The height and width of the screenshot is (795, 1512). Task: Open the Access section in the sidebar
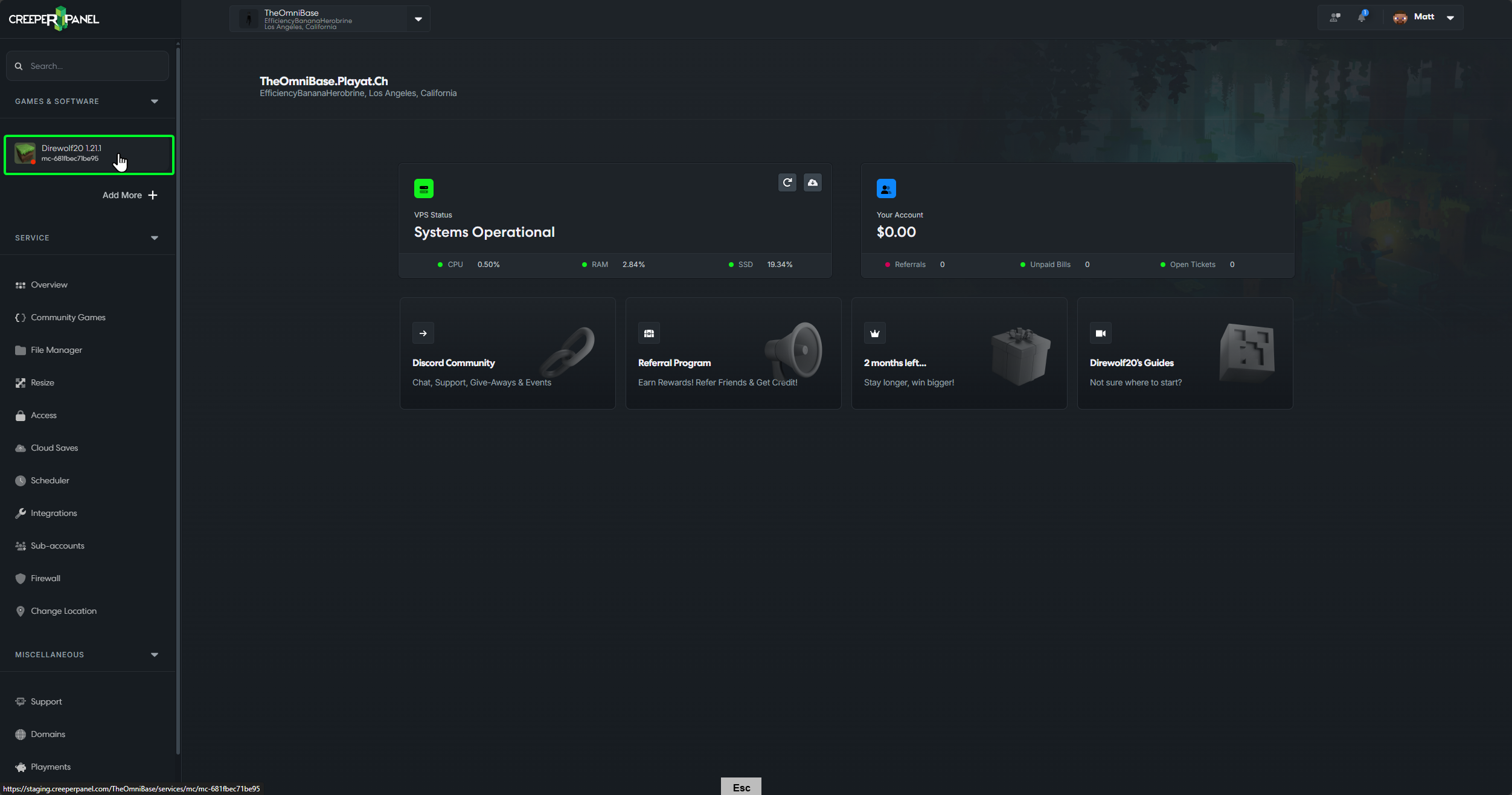click(43, 415)
